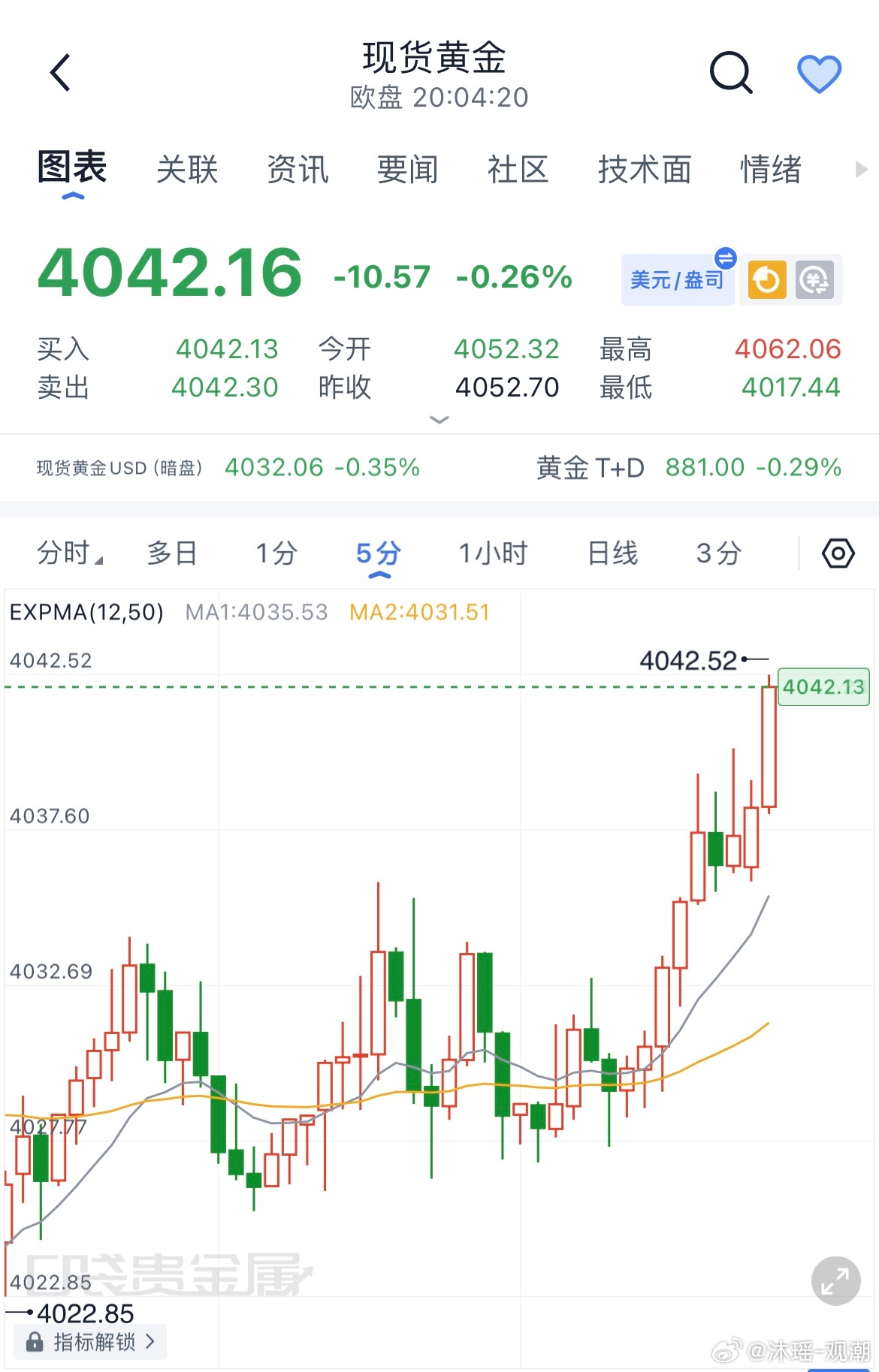
Task: Select the 3分 chart period
Action: pyautogui.click(x=718, y=553)
